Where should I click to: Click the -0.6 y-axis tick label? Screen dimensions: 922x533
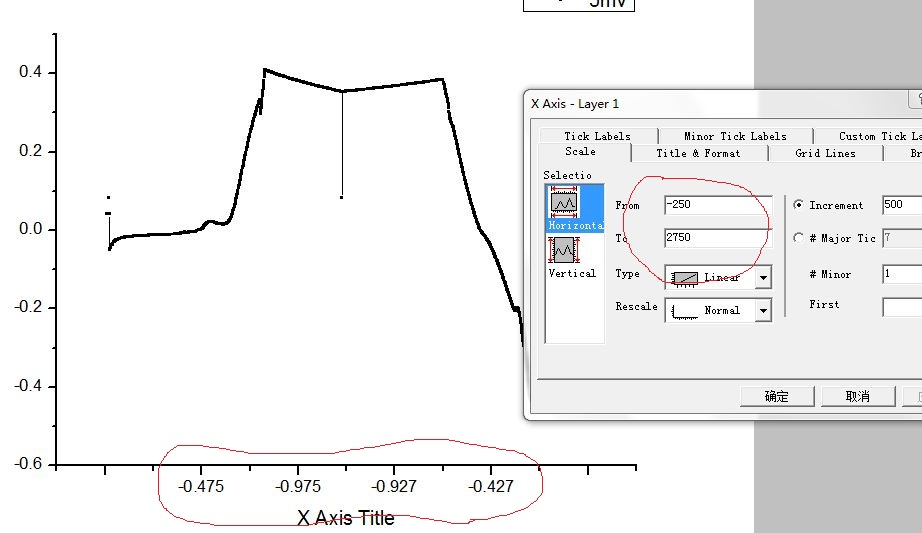click(x=28, y=464)
